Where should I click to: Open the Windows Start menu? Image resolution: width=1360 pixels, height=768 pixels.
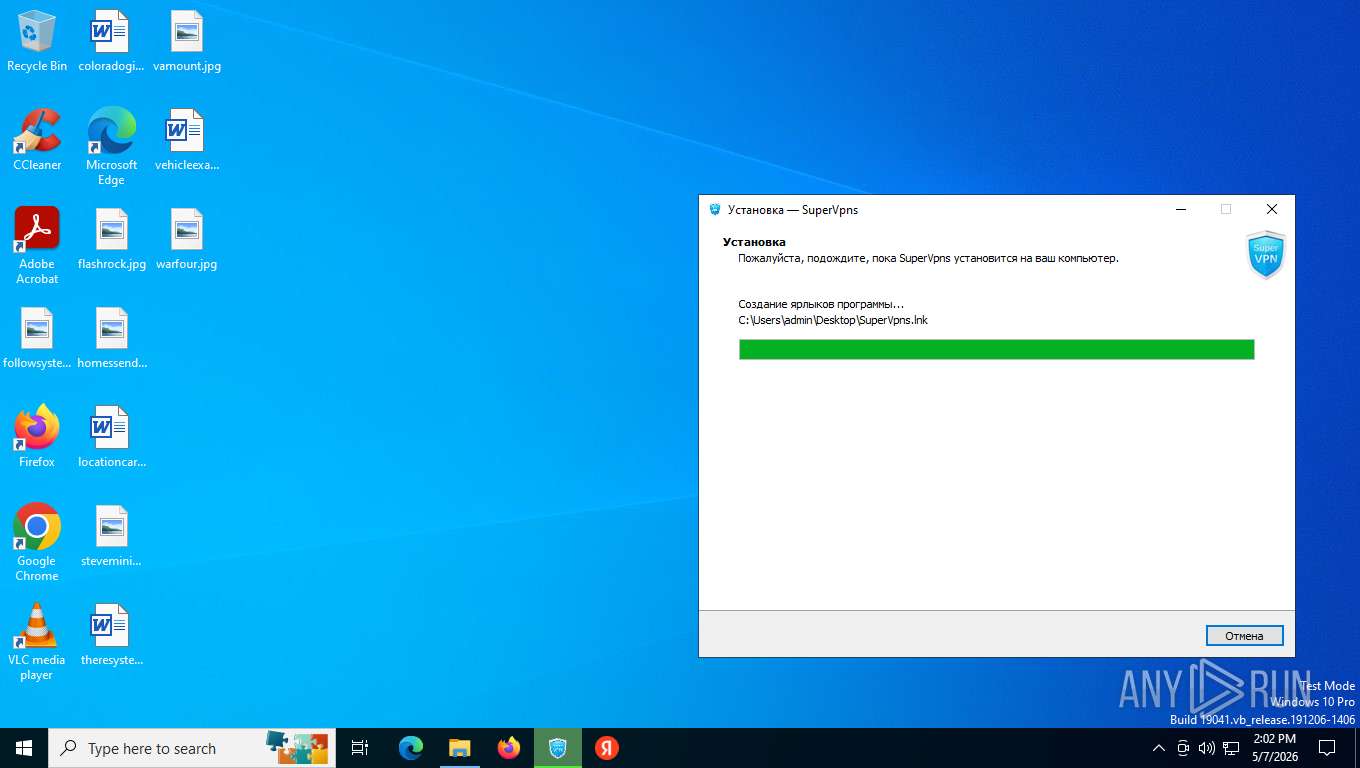24,748
